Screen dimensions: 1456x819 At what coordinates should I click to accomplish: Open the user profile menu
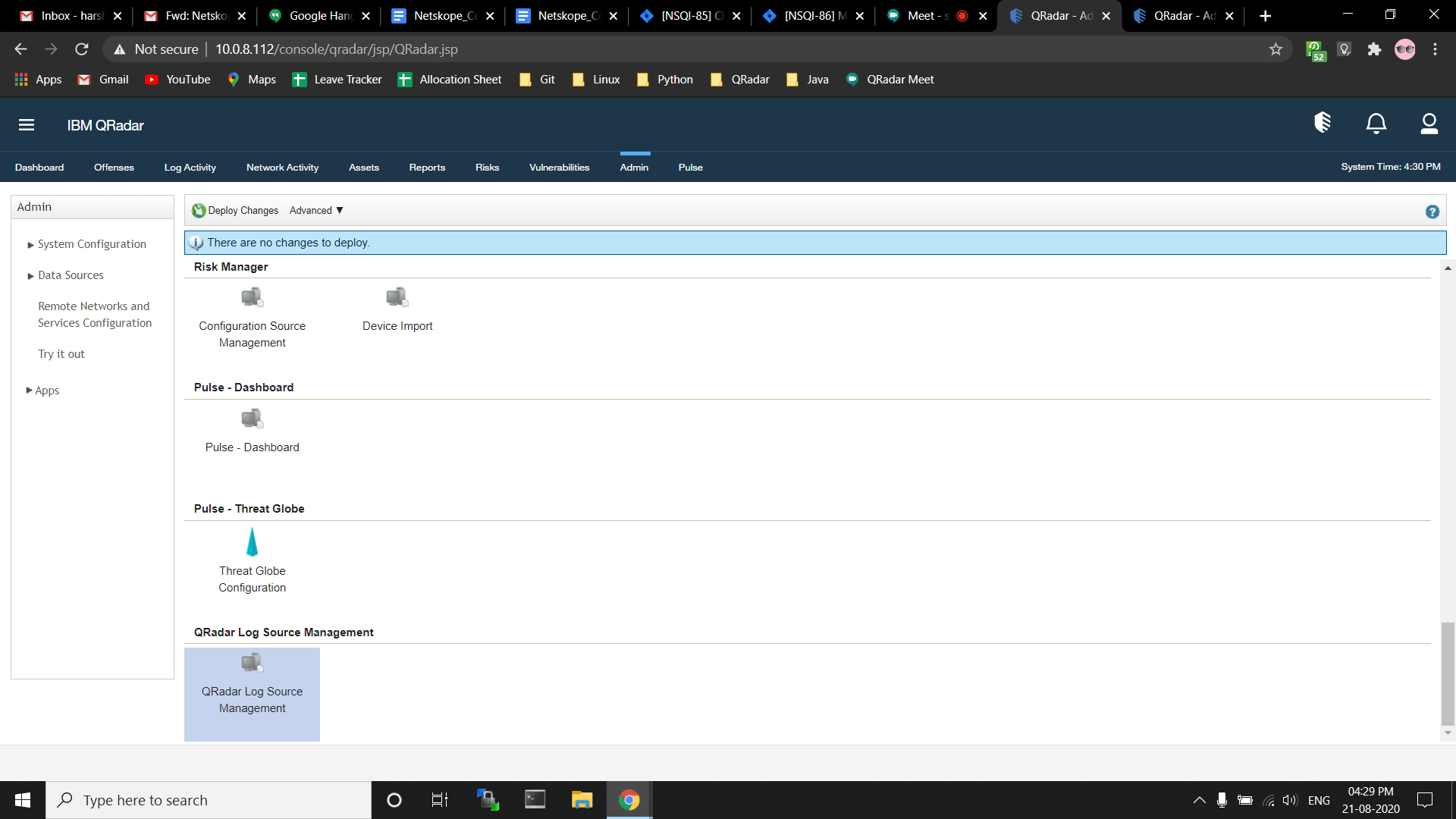1429,124
